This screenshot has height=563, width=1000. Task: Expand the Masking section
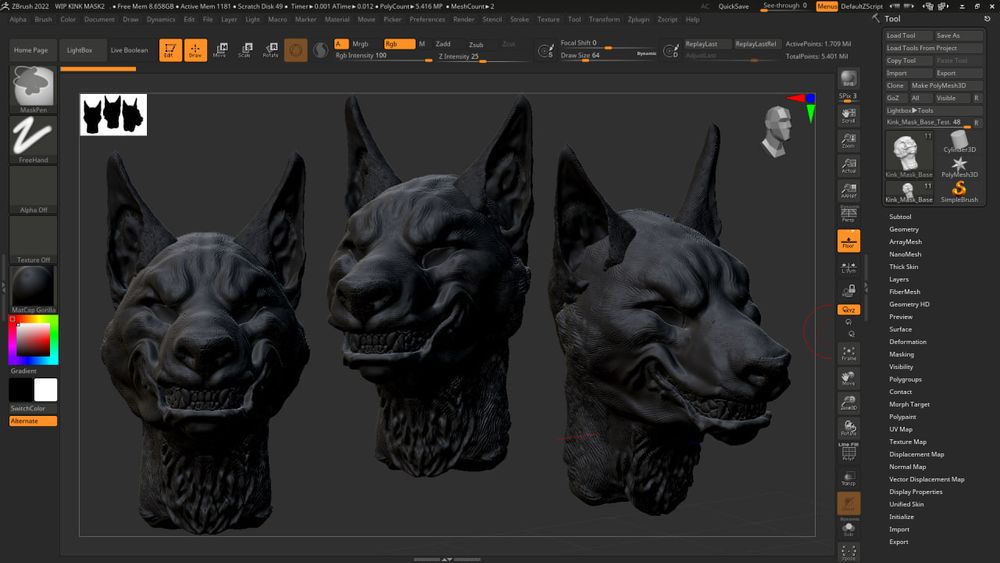901,354
